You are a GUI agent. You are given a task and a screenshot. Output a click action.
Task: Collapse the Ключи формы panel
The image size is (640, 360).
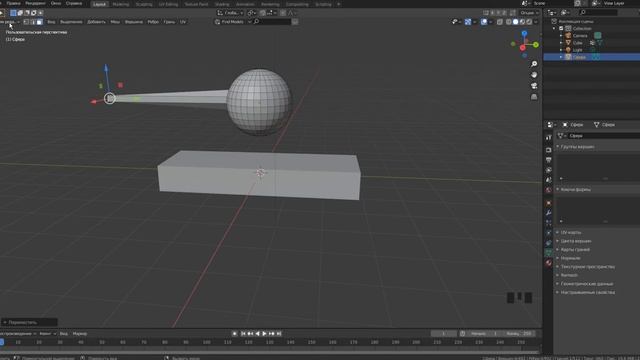coord(576,189)
